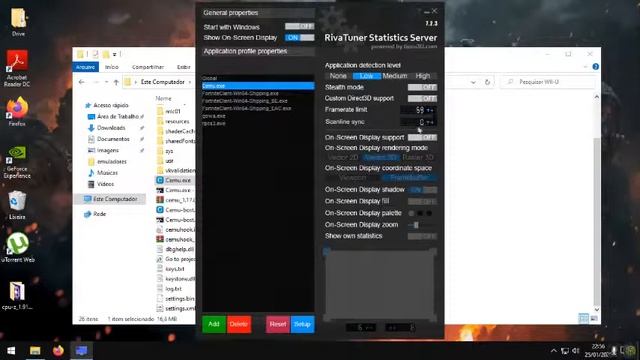Set detection level to Medium
This screenshot has width=640, height=360.
[395, 76]
